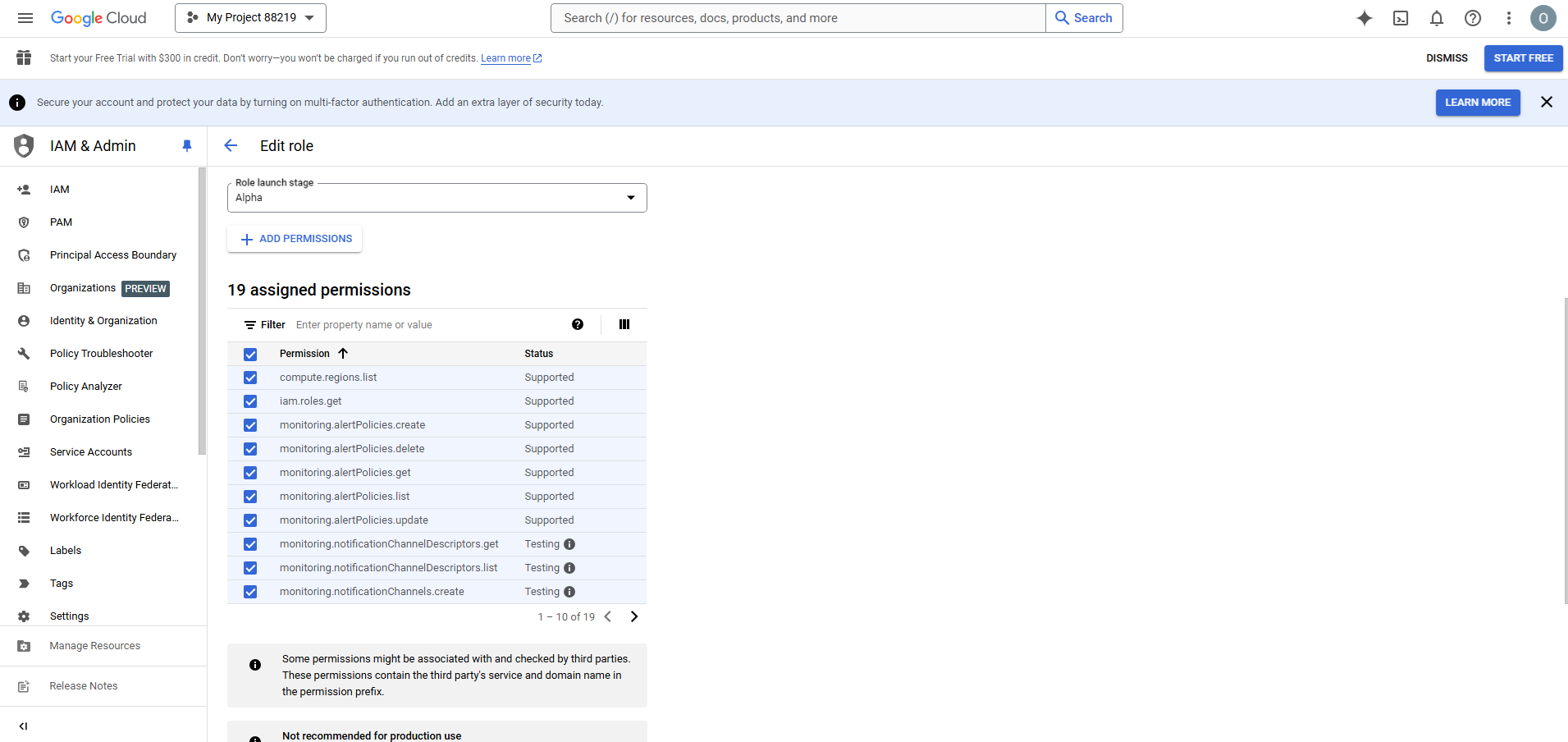Open column display options icon
The width and height of the screenshot is (1568, 742).
coord(624,324)
